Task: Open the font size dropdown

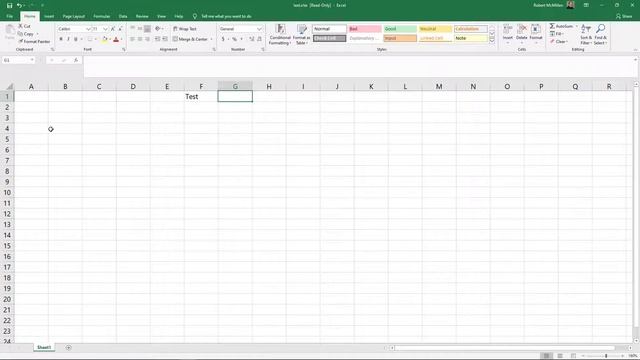Action: pyautogui.click(x=105, y=29)
